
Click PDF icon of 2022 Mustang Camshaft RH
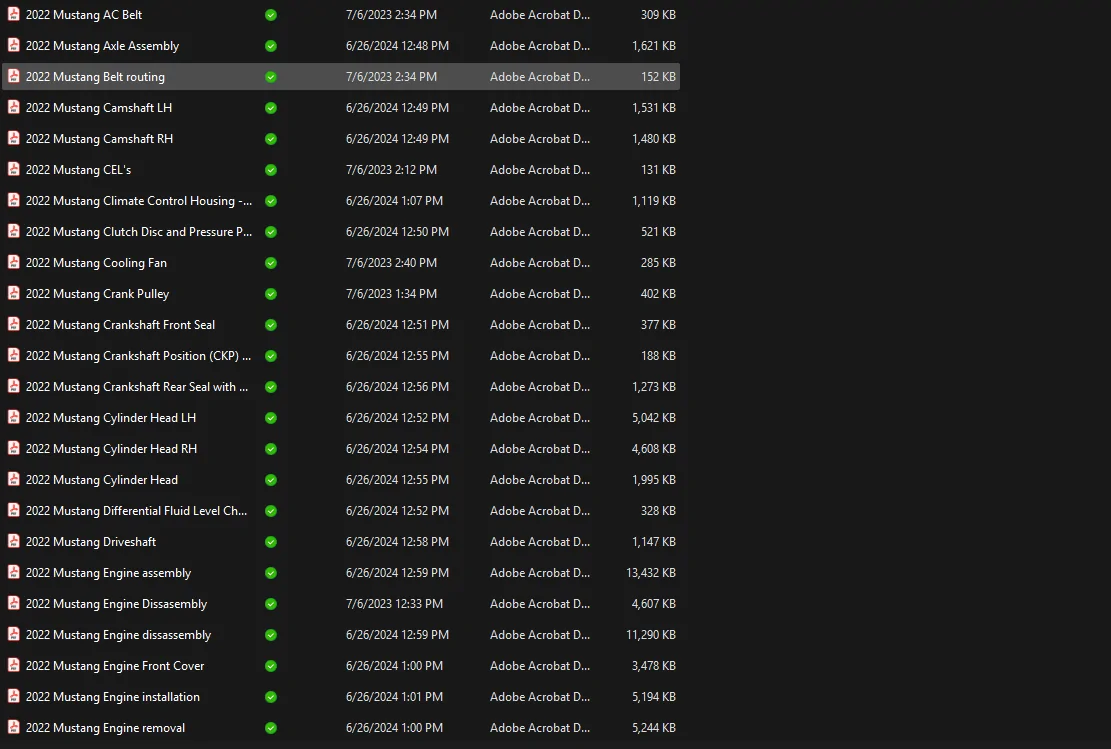pos(13,138)
